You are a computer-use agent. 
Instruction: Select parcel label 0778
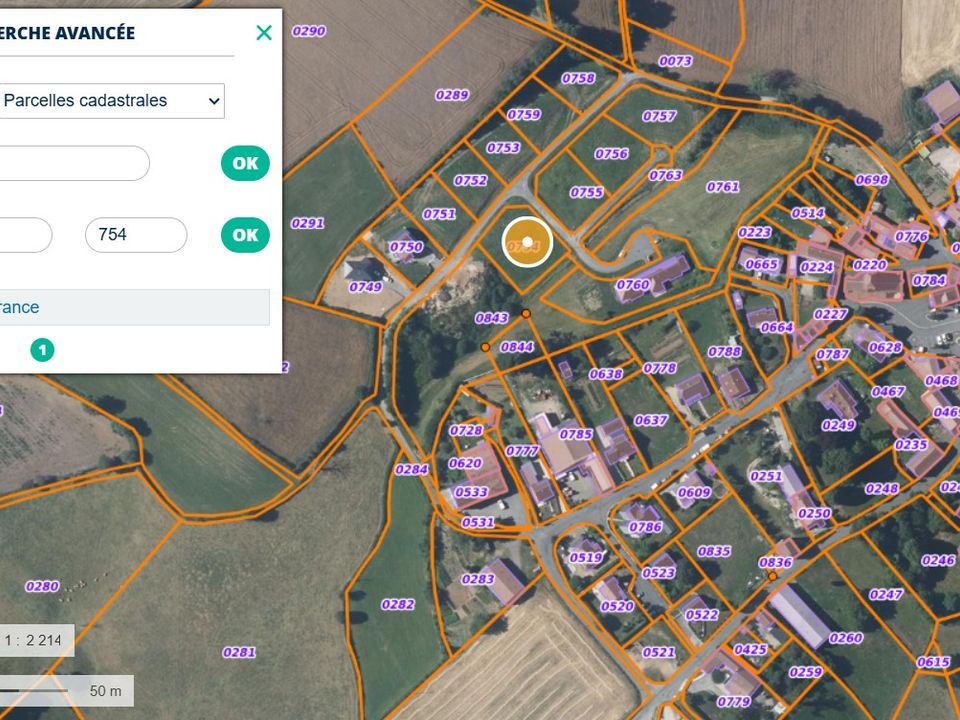(659, 368)
